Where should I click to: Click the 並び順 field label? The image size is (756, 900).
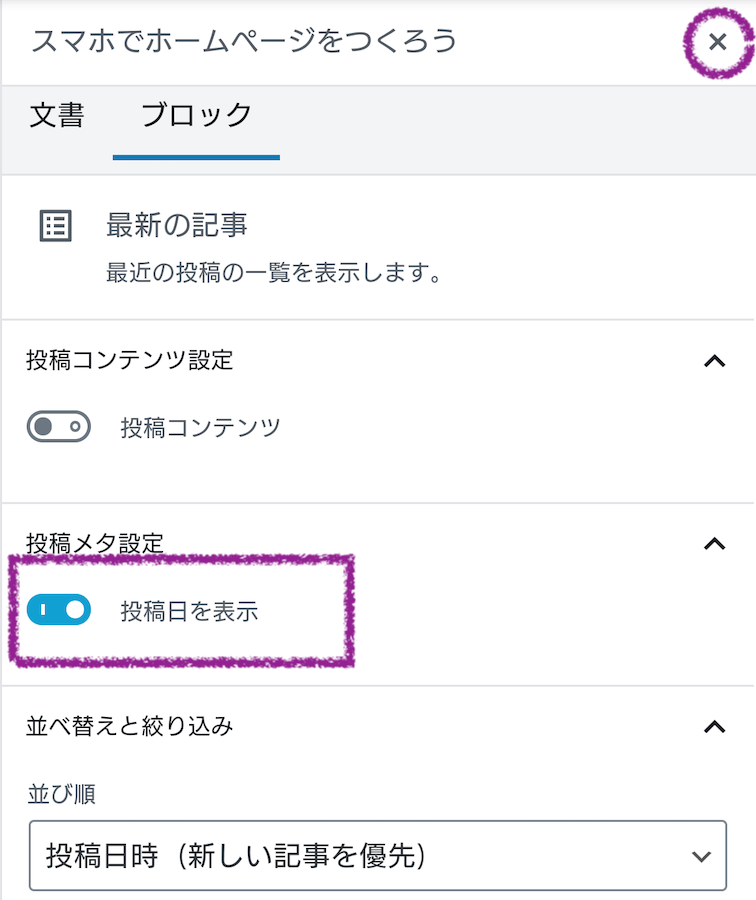(61, 795)
